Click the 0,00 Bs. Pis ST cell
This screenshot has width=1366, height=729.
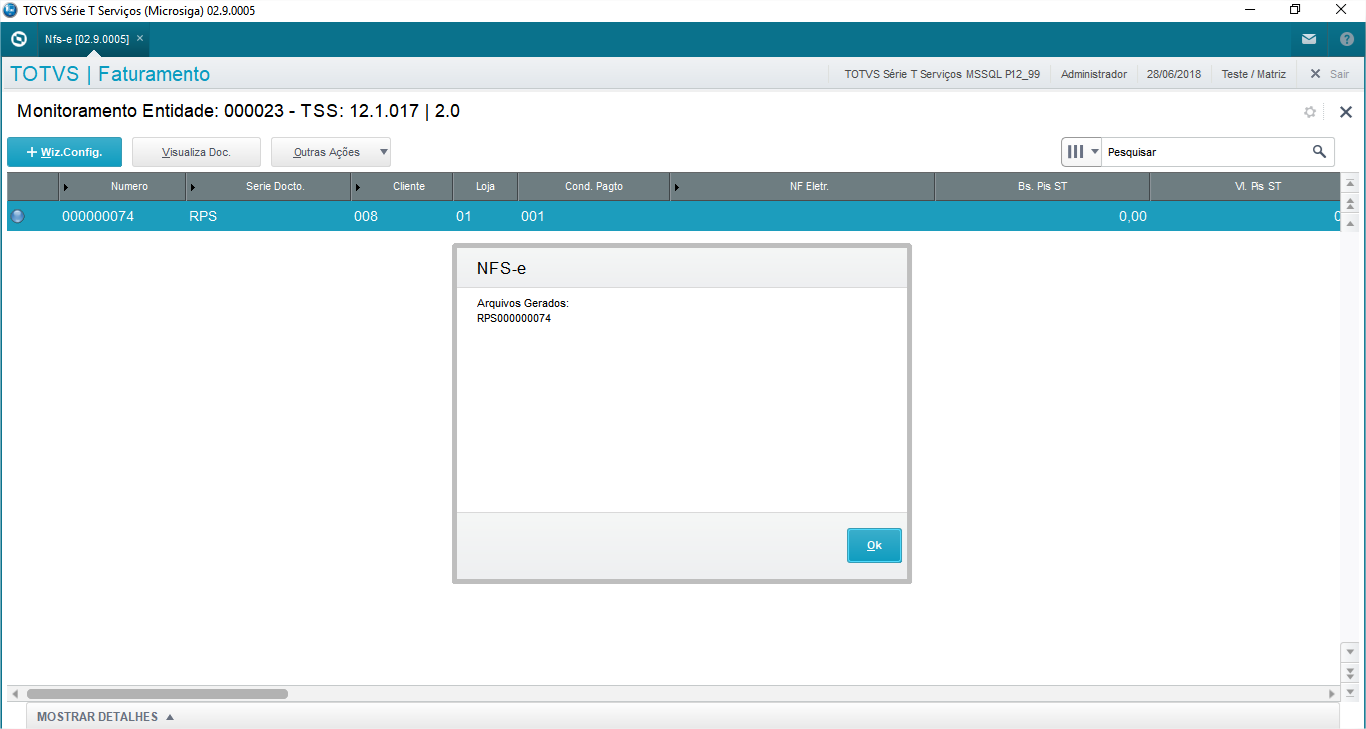click(1042, 216)
